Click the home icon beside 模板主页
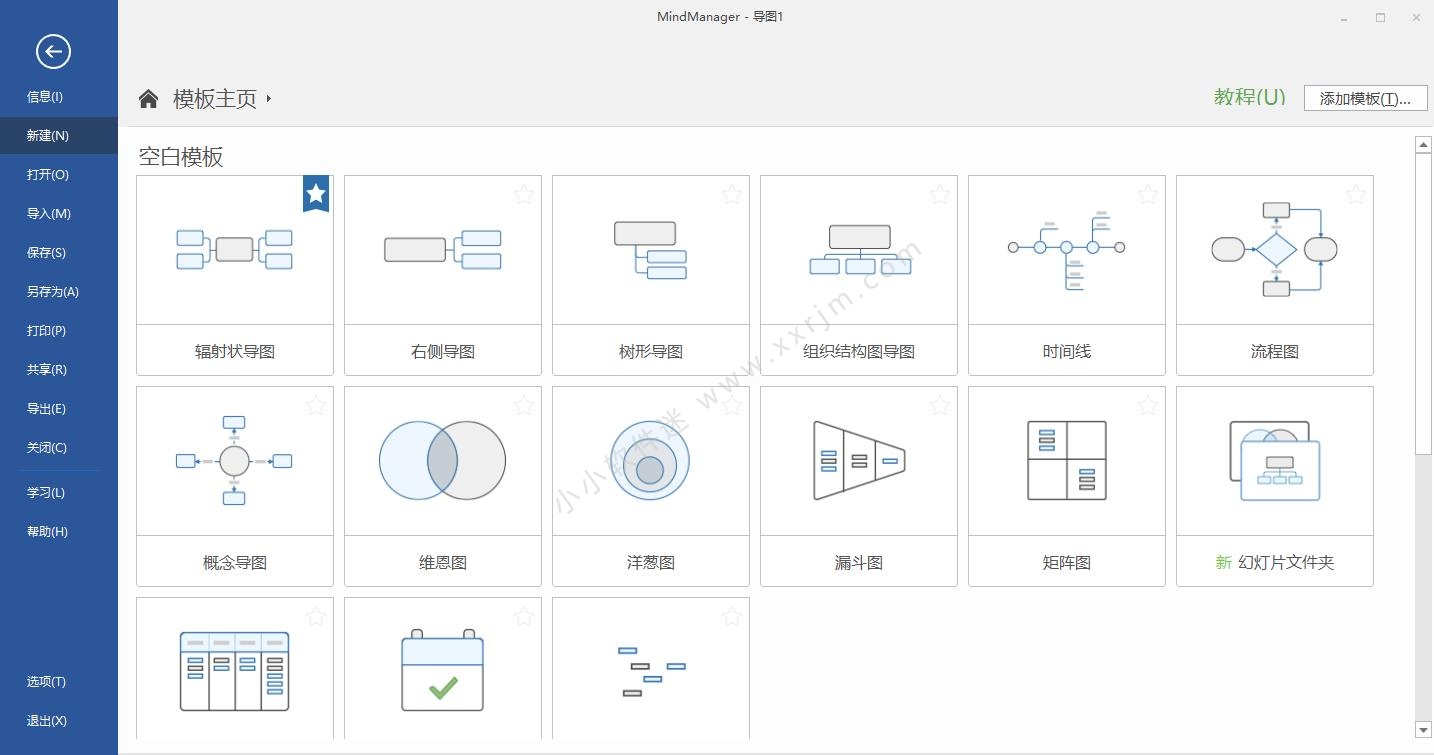Viewport: 1434px width, 755px height. (149, 98)
